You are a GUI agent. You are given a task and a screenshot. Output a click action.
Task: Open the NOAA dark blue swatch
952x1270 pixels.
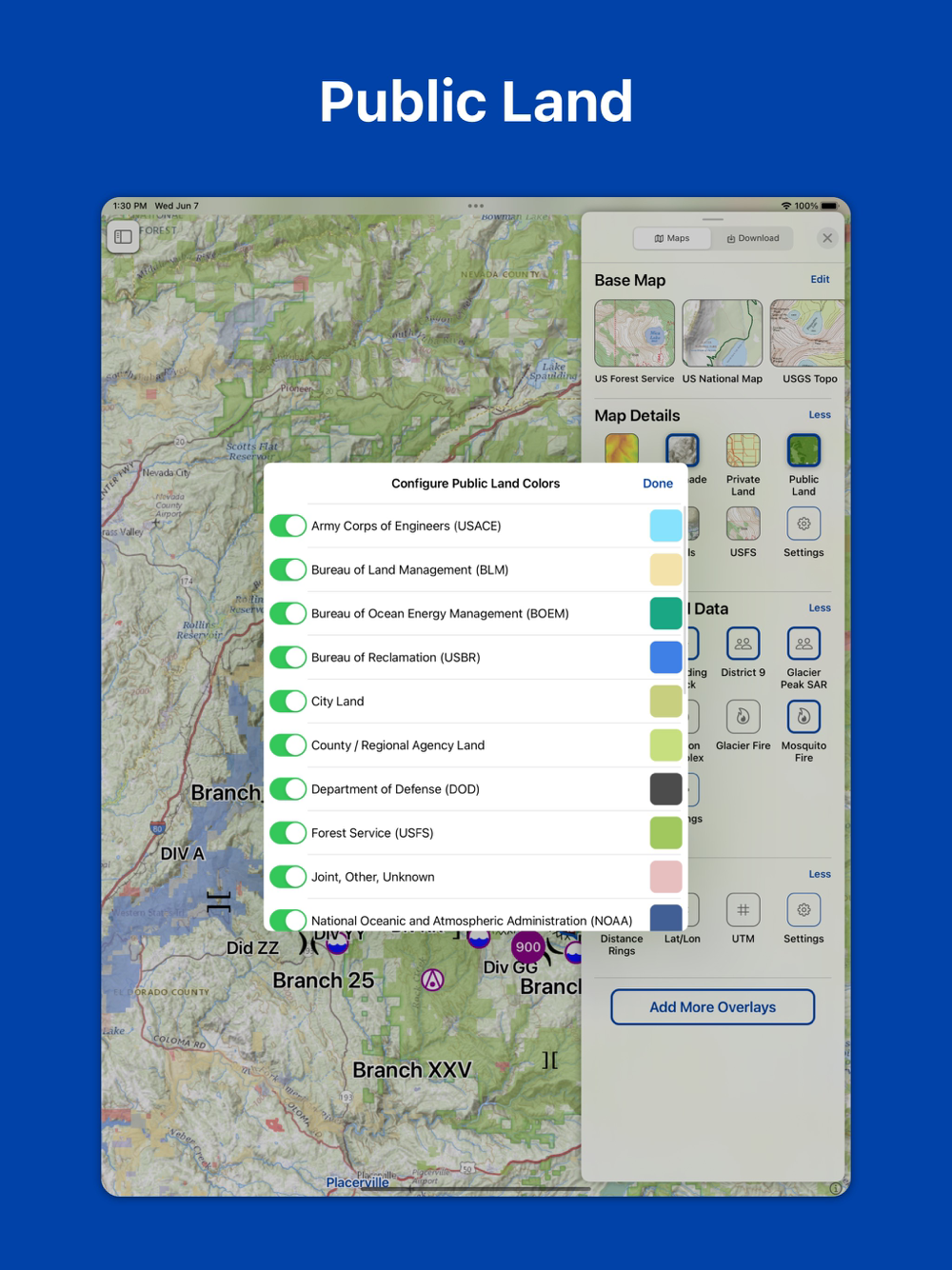click(666, 918)
